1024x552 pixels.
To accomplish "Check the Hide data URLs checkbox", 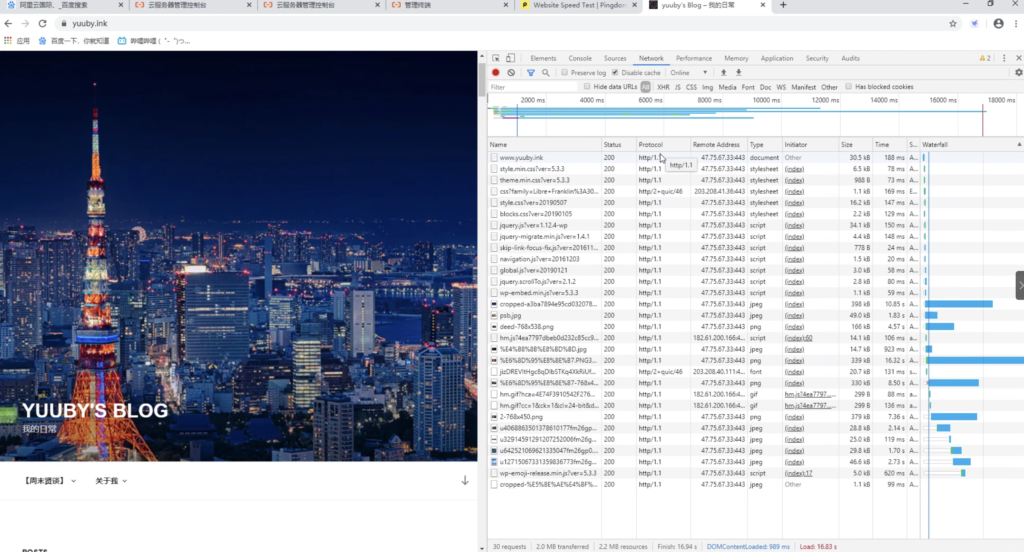I will click(587, 86).
